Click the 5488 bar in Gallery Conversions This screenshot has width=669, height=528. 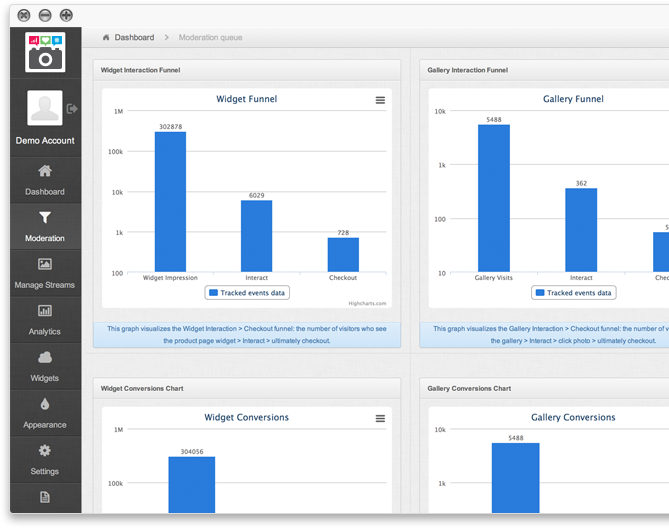point(515,478)
